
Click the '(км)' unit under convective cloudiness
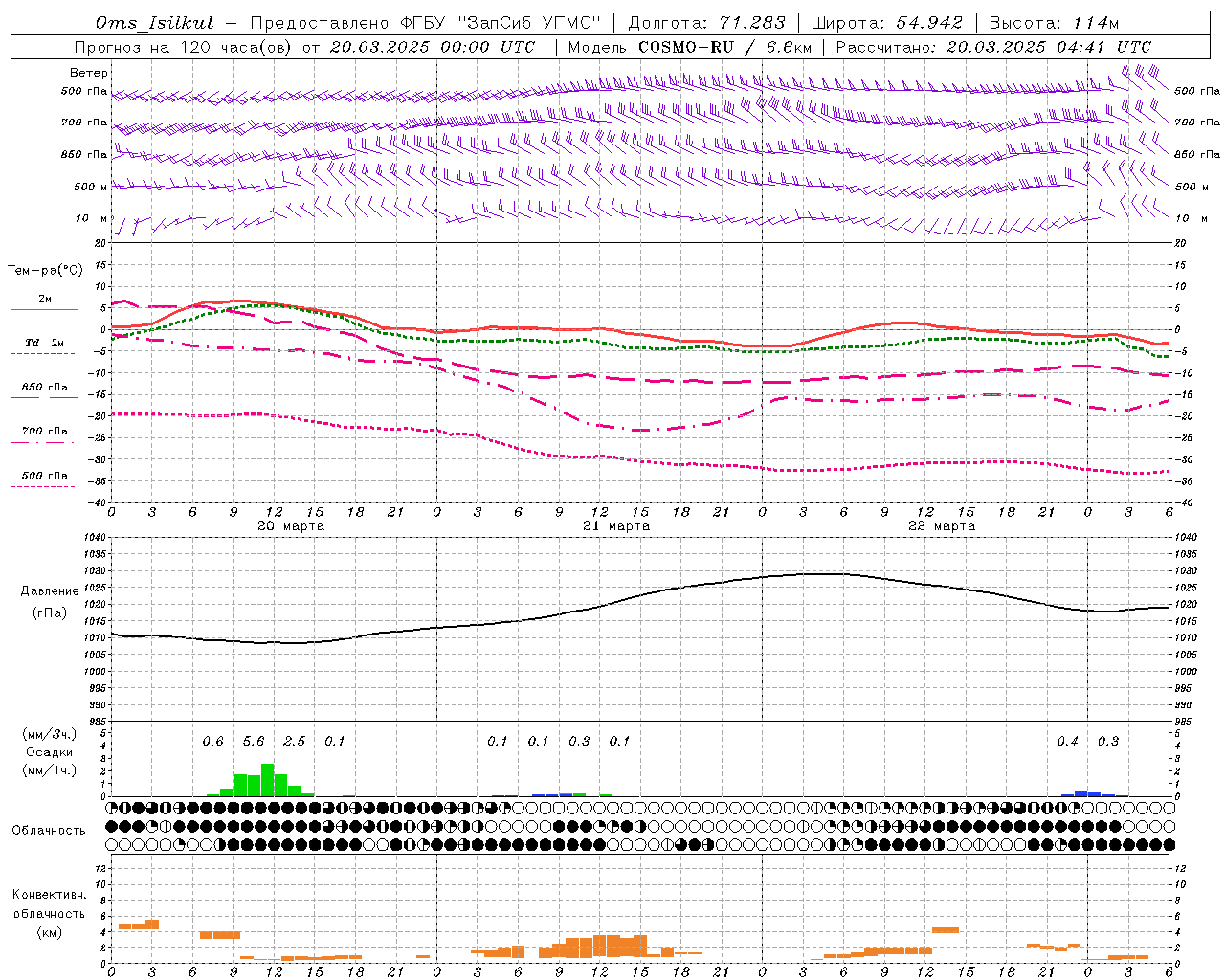[49, 932]
